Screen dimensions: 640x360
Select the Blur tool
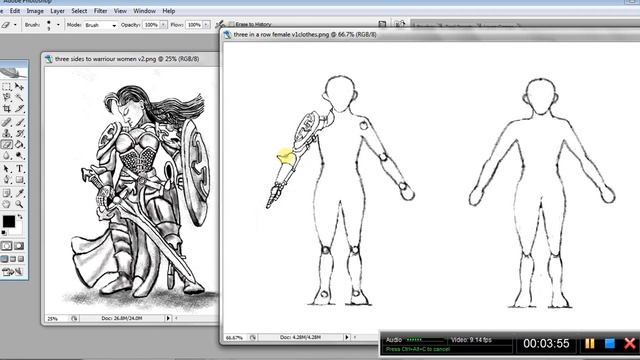point(7,156)
